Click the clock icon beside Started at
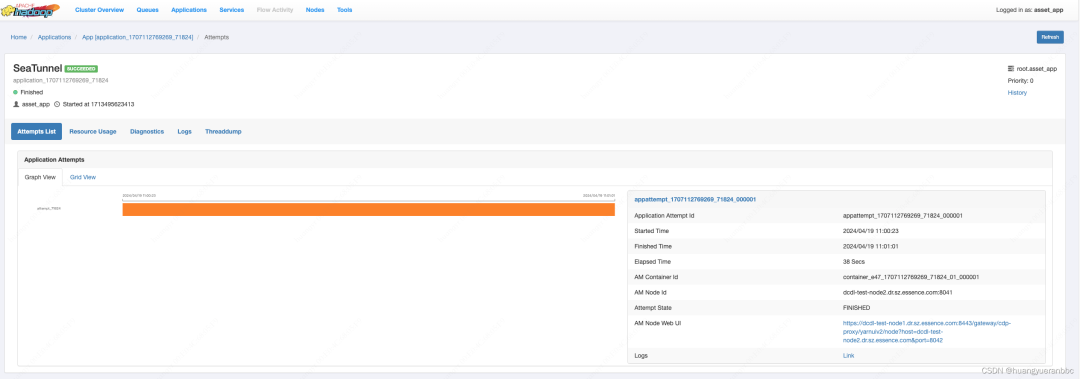Viewport: 1080px width, 379px height. (56, 104)
